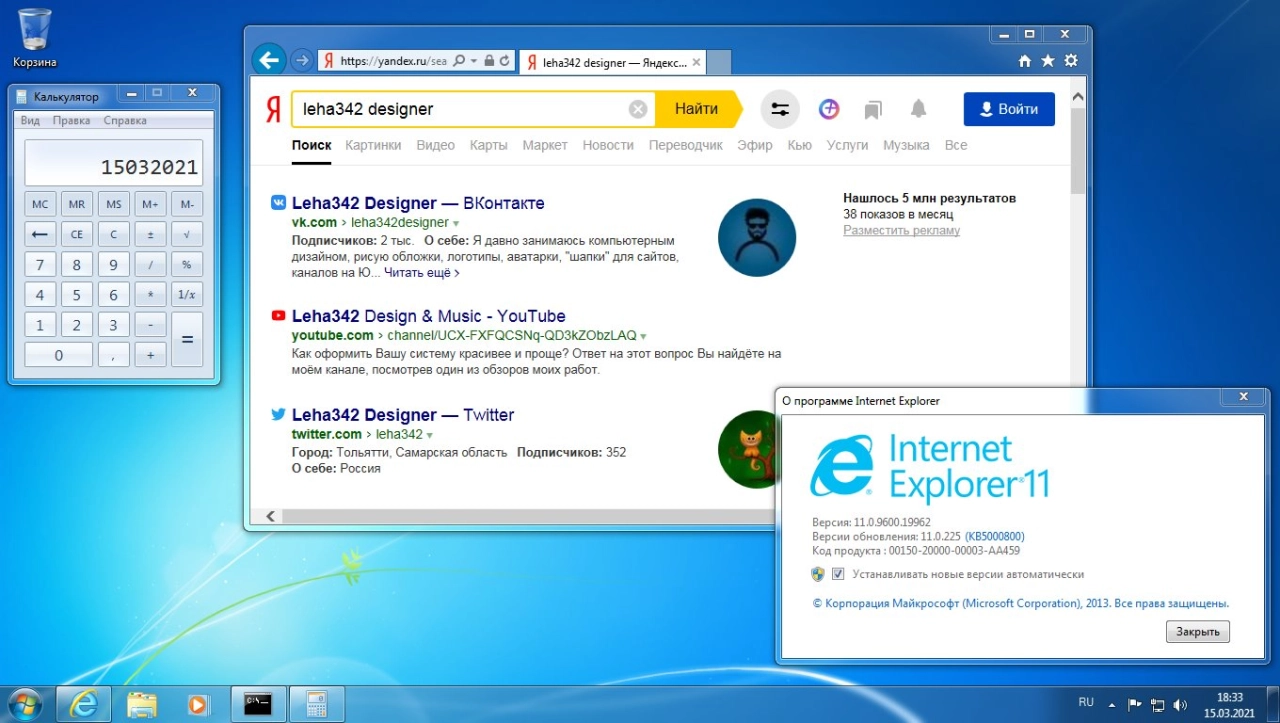Click the yellow Найти search button
Image resolution: width=1280 pixels, height=723 pixels.
(x=697, y=109)
